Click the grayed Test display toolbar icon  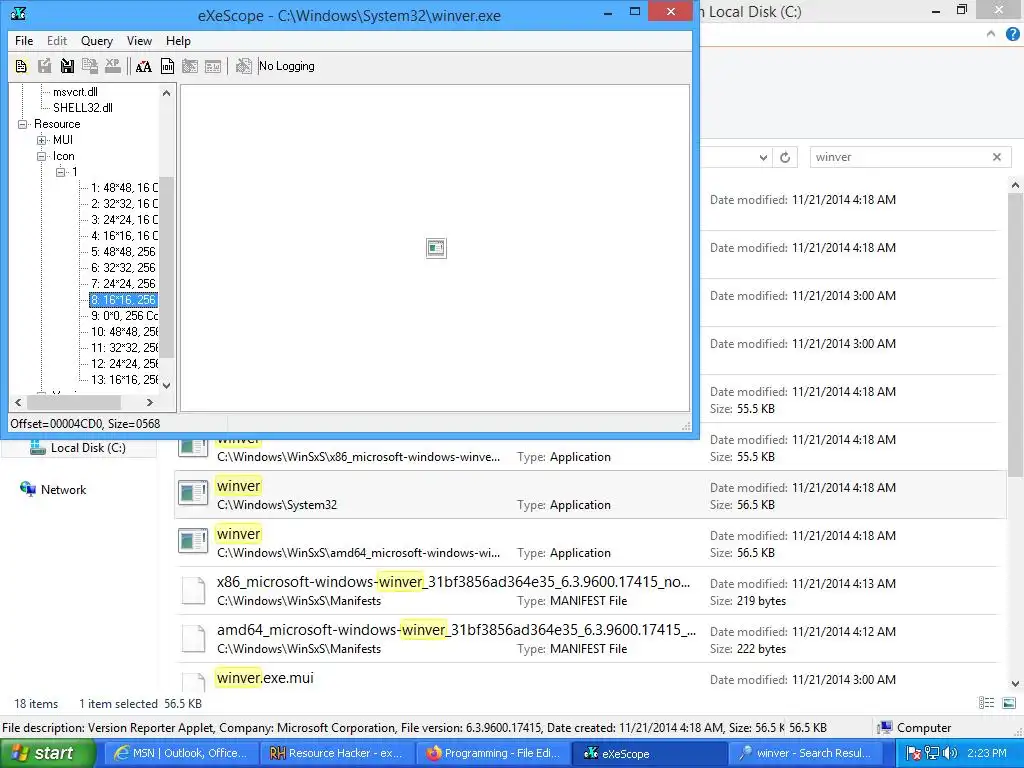tap(213, 66)
